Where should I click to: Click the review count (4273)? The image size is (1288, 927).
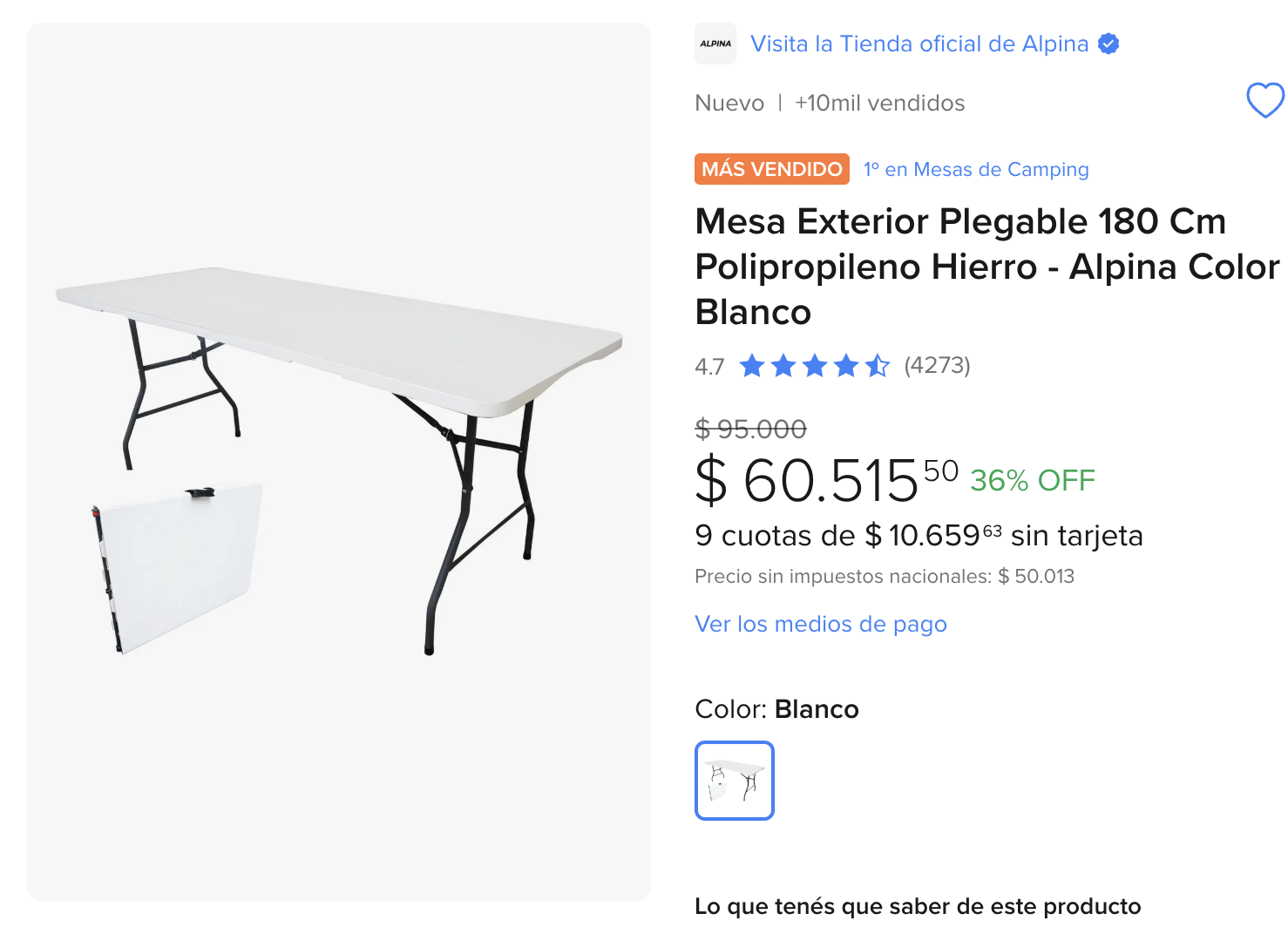(937, 365)
